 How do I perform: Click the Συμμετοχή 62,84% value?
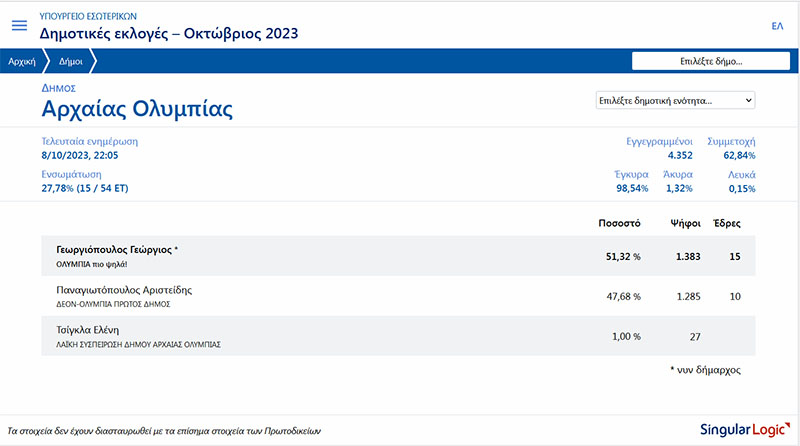pos(739,156)
